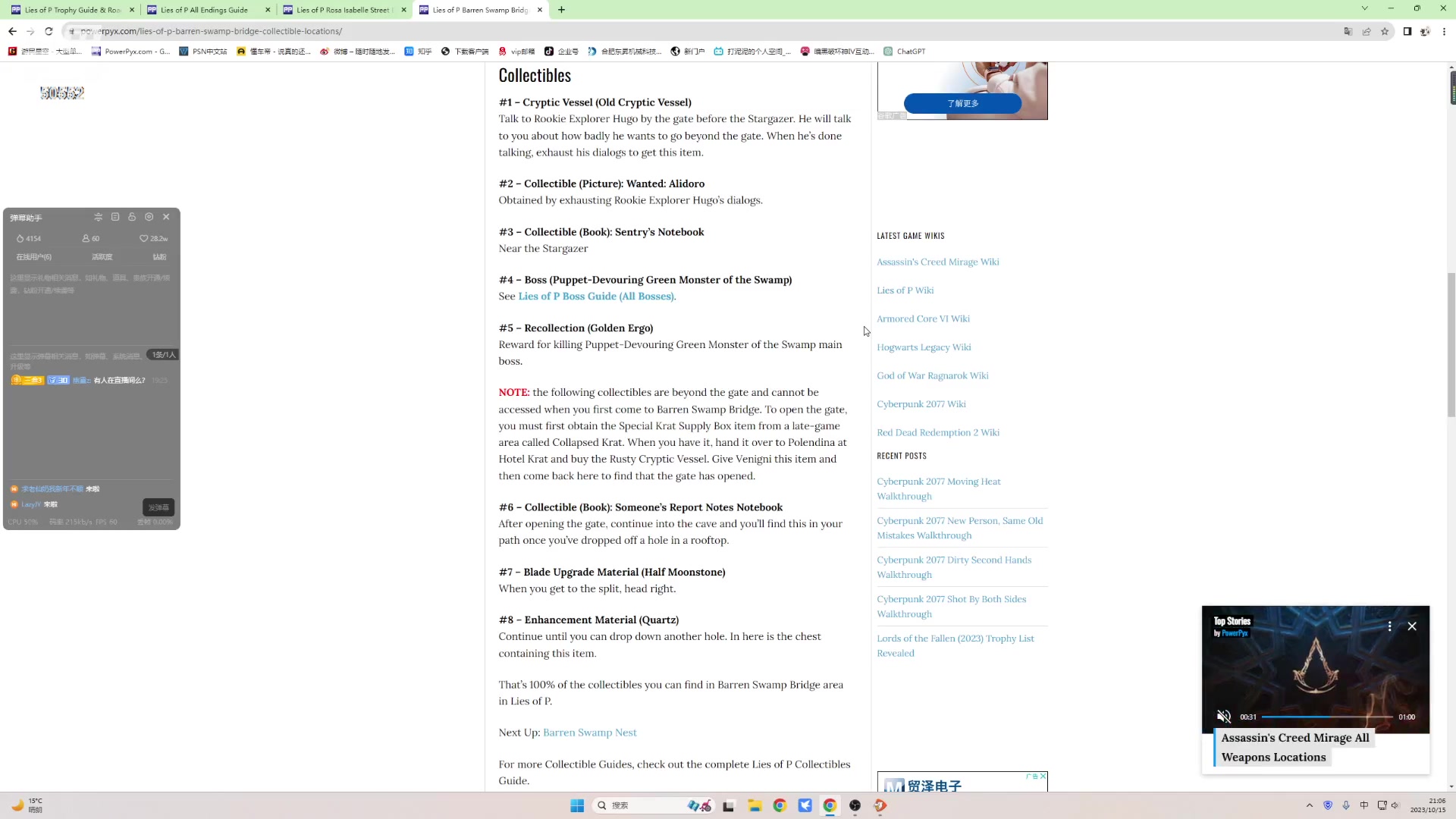The image size is (1456, 819).
Task: Expand the system tray hidden icons chevron
Action: point(1309,805)
